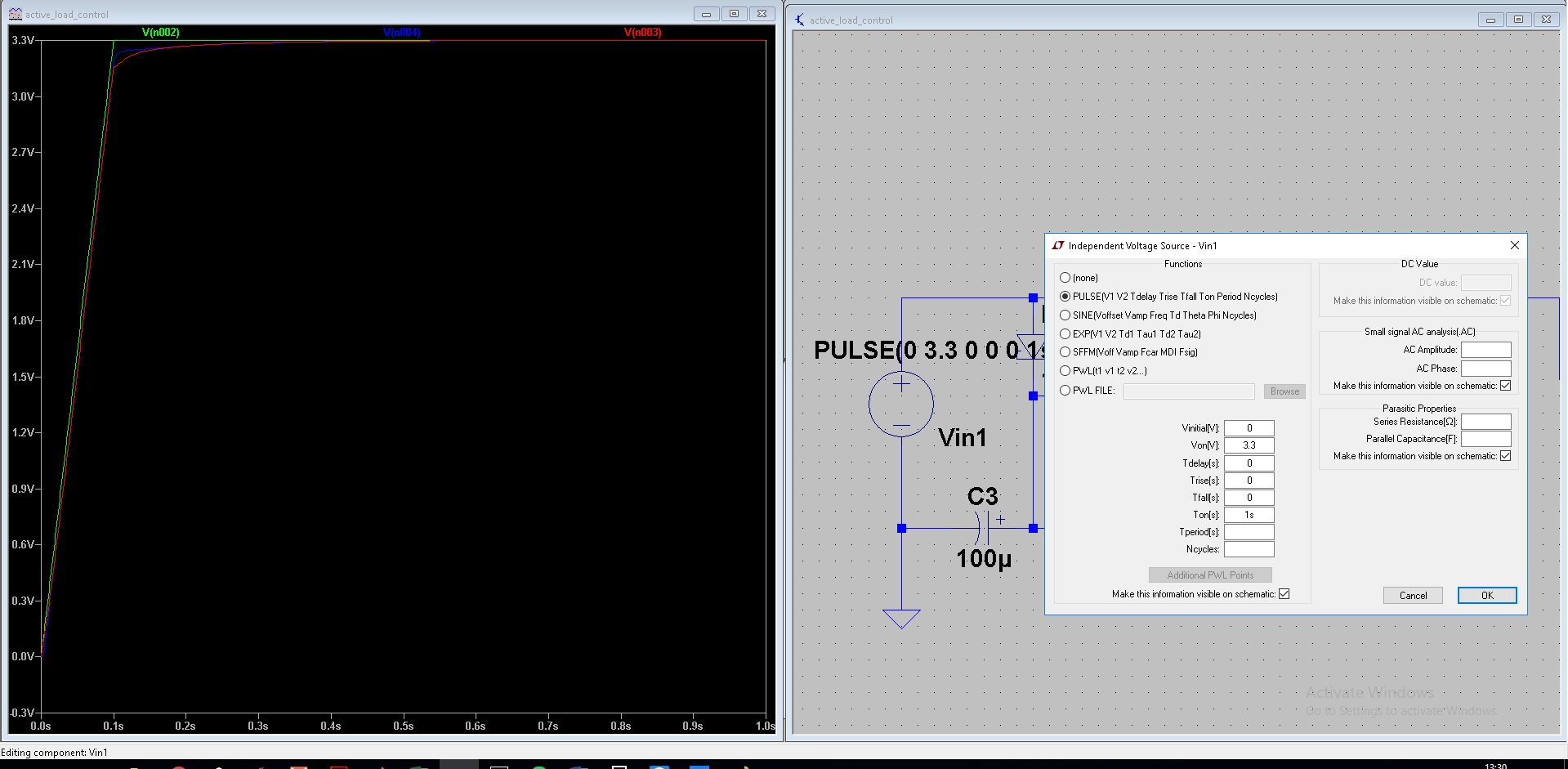The image size is (1568, 769).
Task: Click the 0.0V vertical axis label
Action: point(23,656)
